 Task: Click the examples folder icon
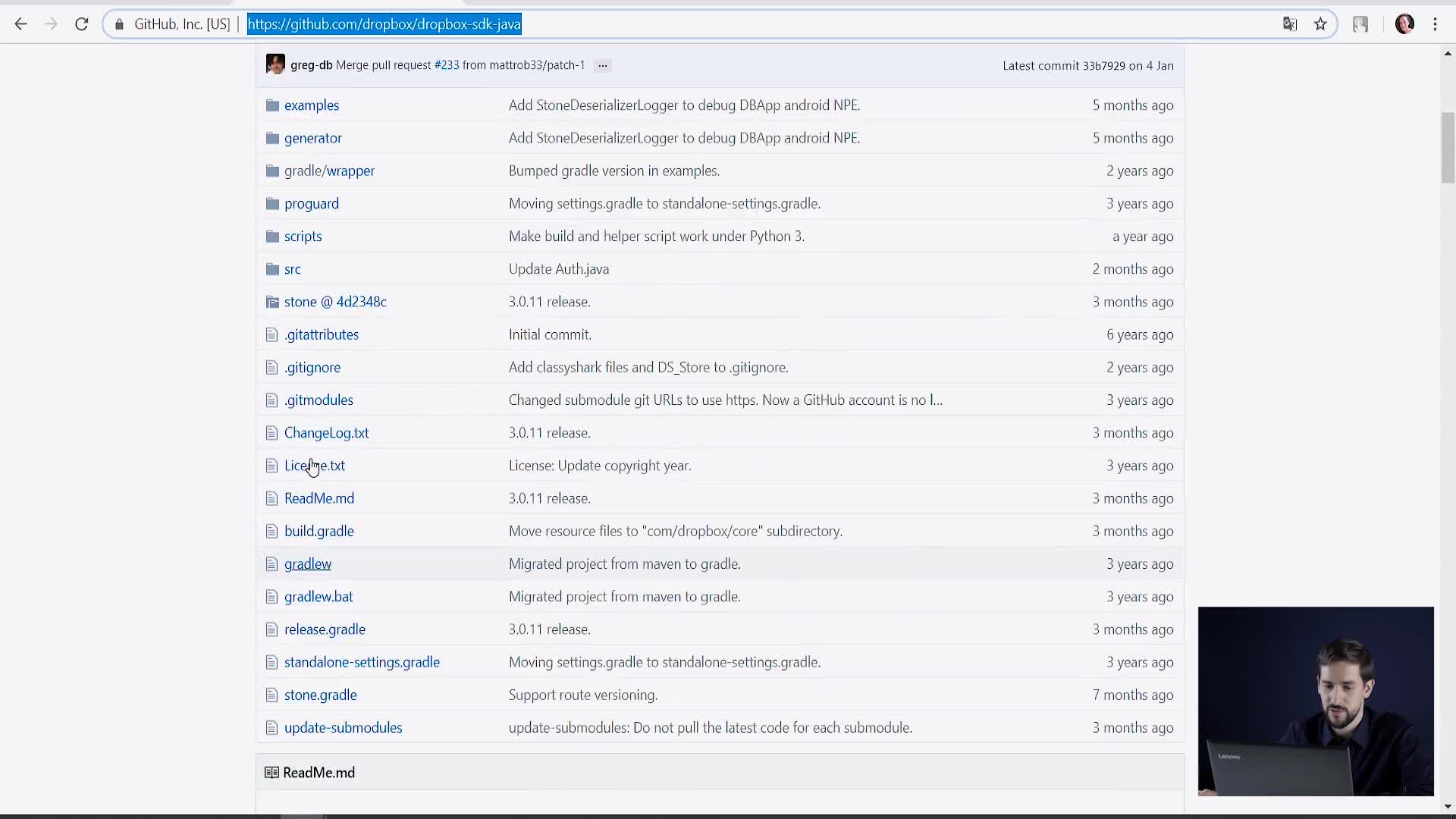coord(272,105)
